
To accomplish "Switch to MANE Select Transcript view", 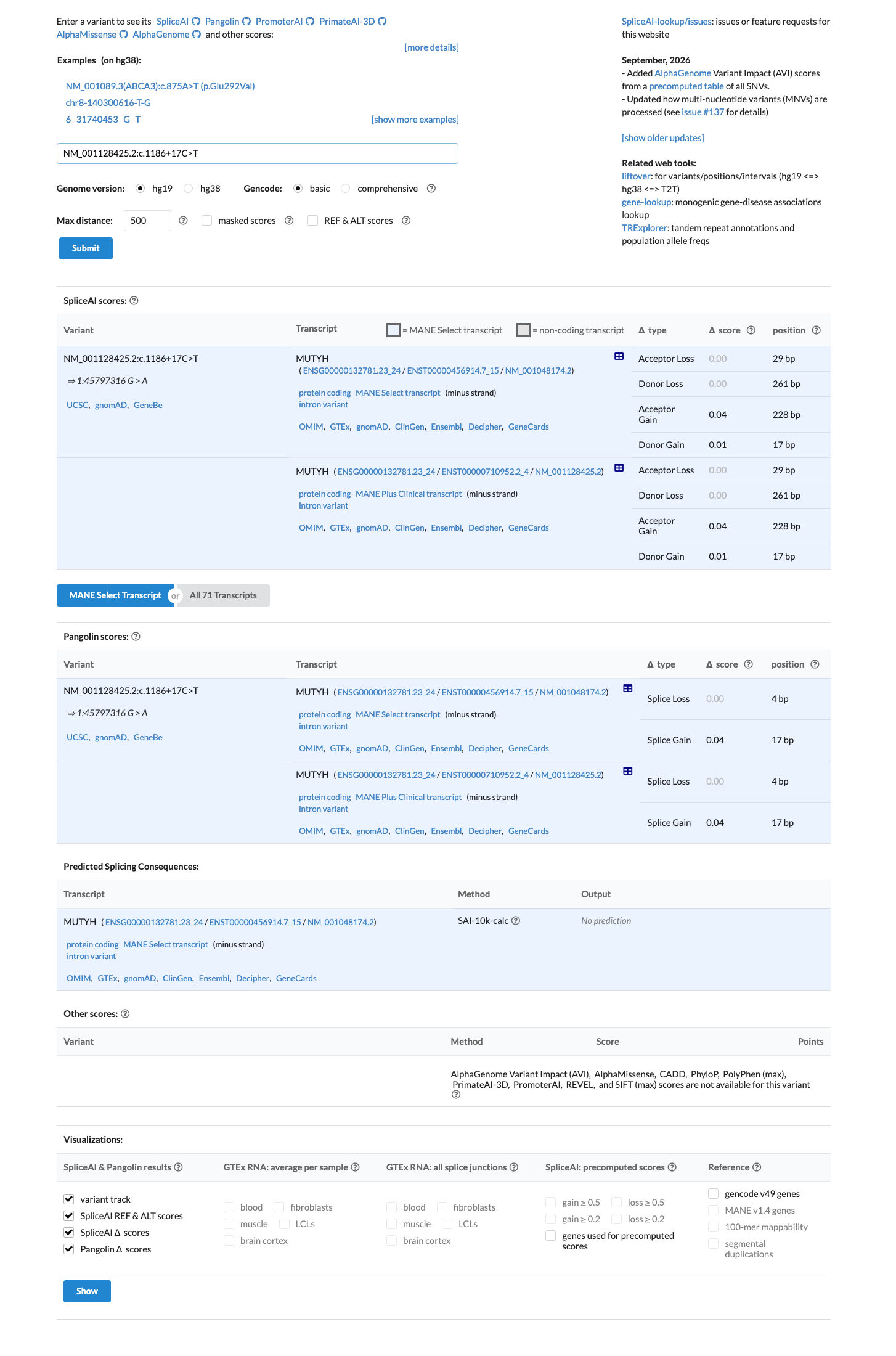I will click(x=115, y=595).
